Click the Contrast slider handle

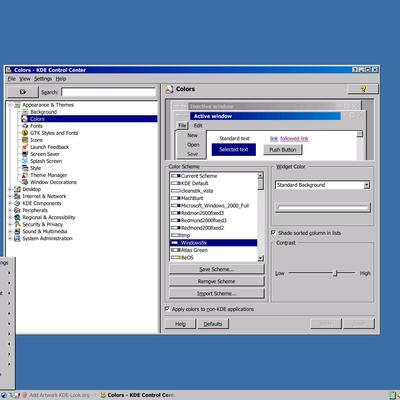click(x=335, y=273)
